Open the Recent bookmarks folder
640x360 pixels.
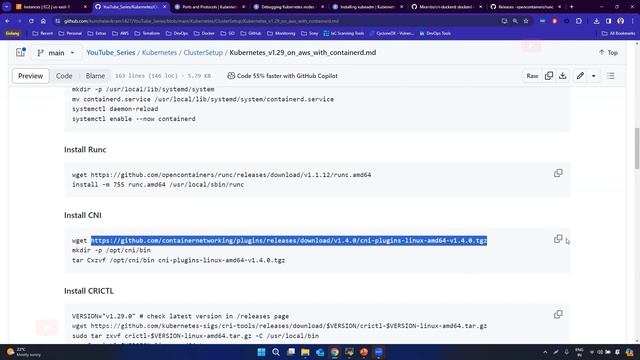pos(42,33)
